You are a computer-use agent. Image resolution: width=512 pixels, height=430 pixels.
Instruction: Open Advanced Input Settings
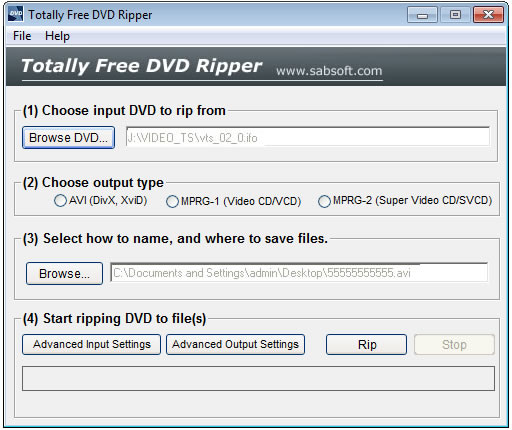tap(91, 344)
